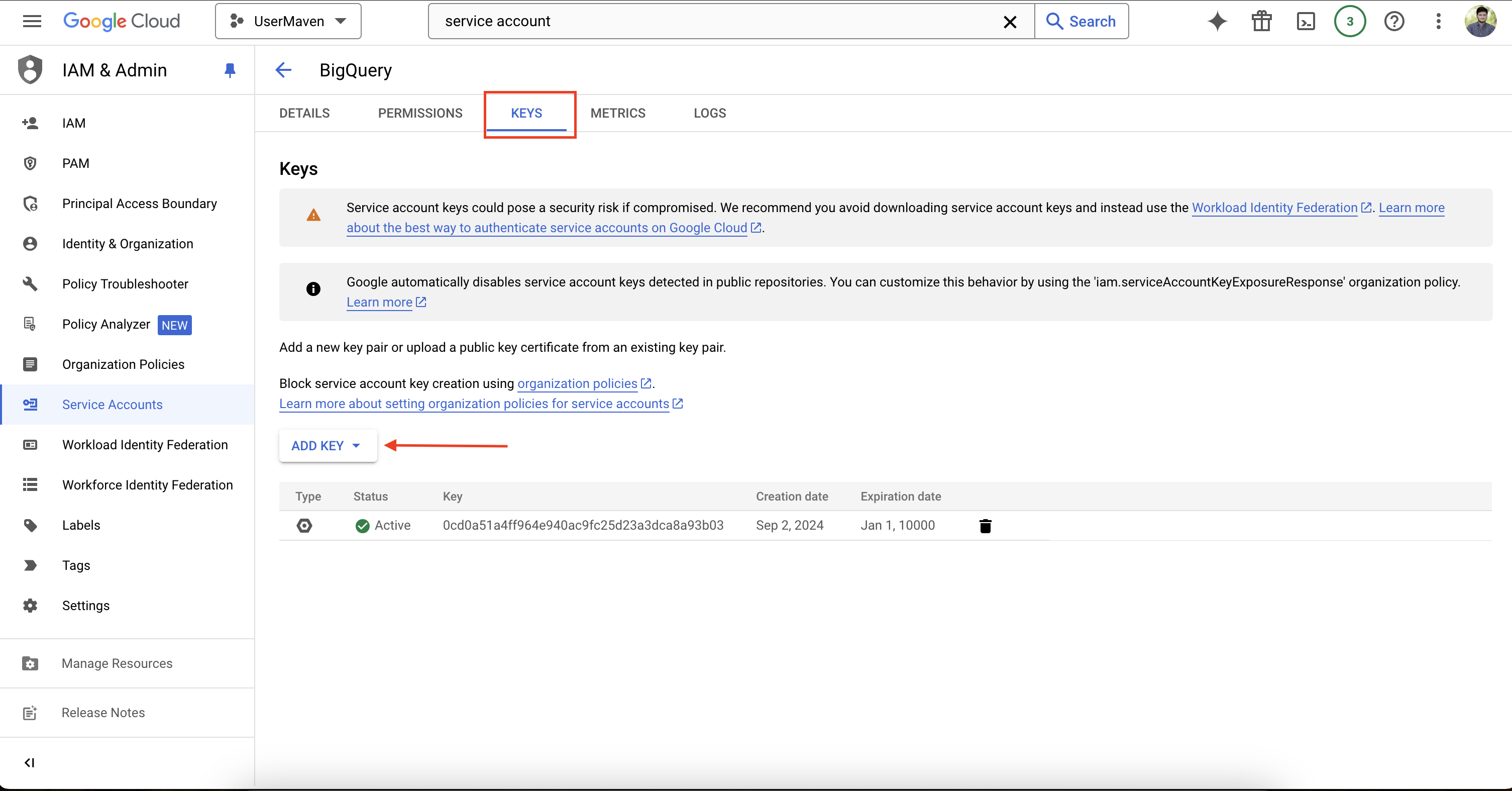Screen dimensions: 1512x791
Task: Open the Gemini AI assistant sparkle icon
Action: point(1217,22)
